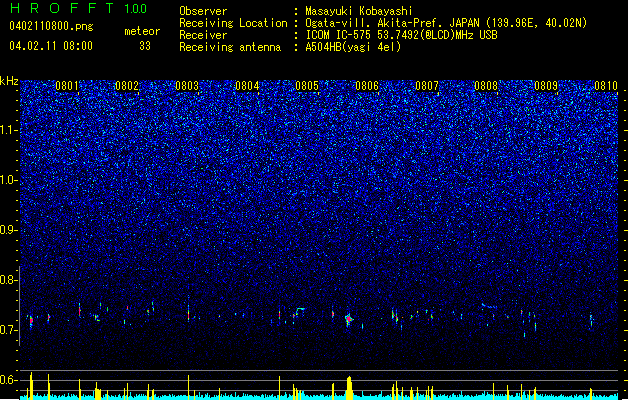Click the 0803 time marker

pos(187,86)
